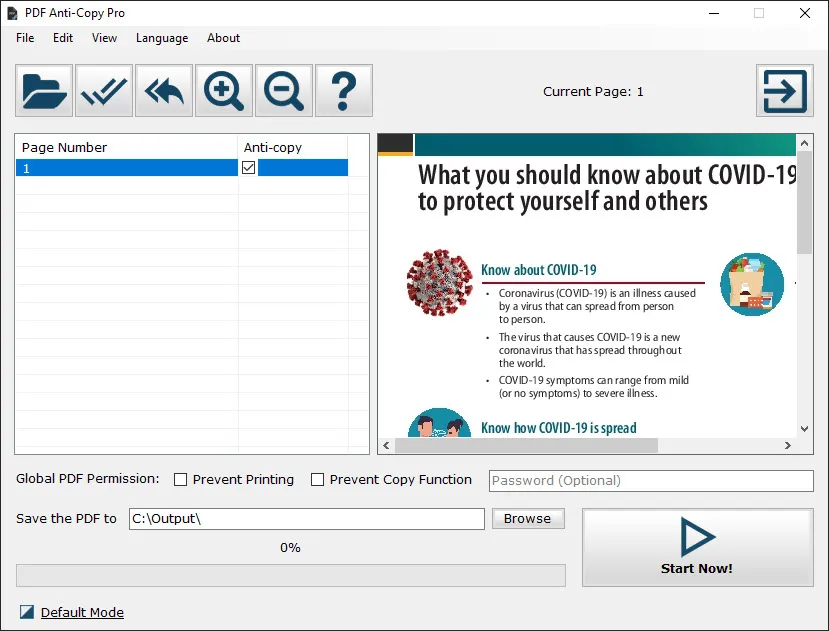Click the Anti-copy column header
The image size is (829, 631).
[293, 147]
